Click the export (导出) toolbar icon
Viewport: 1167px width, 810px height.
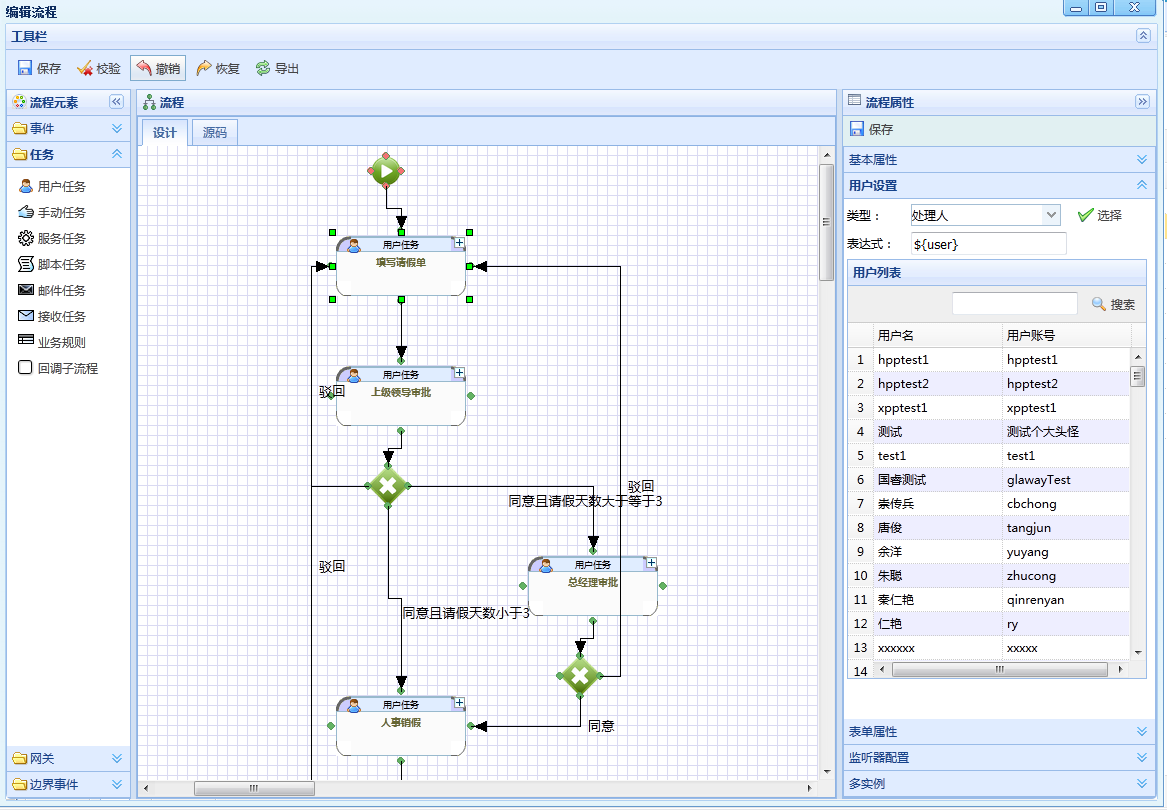[263, 69]
